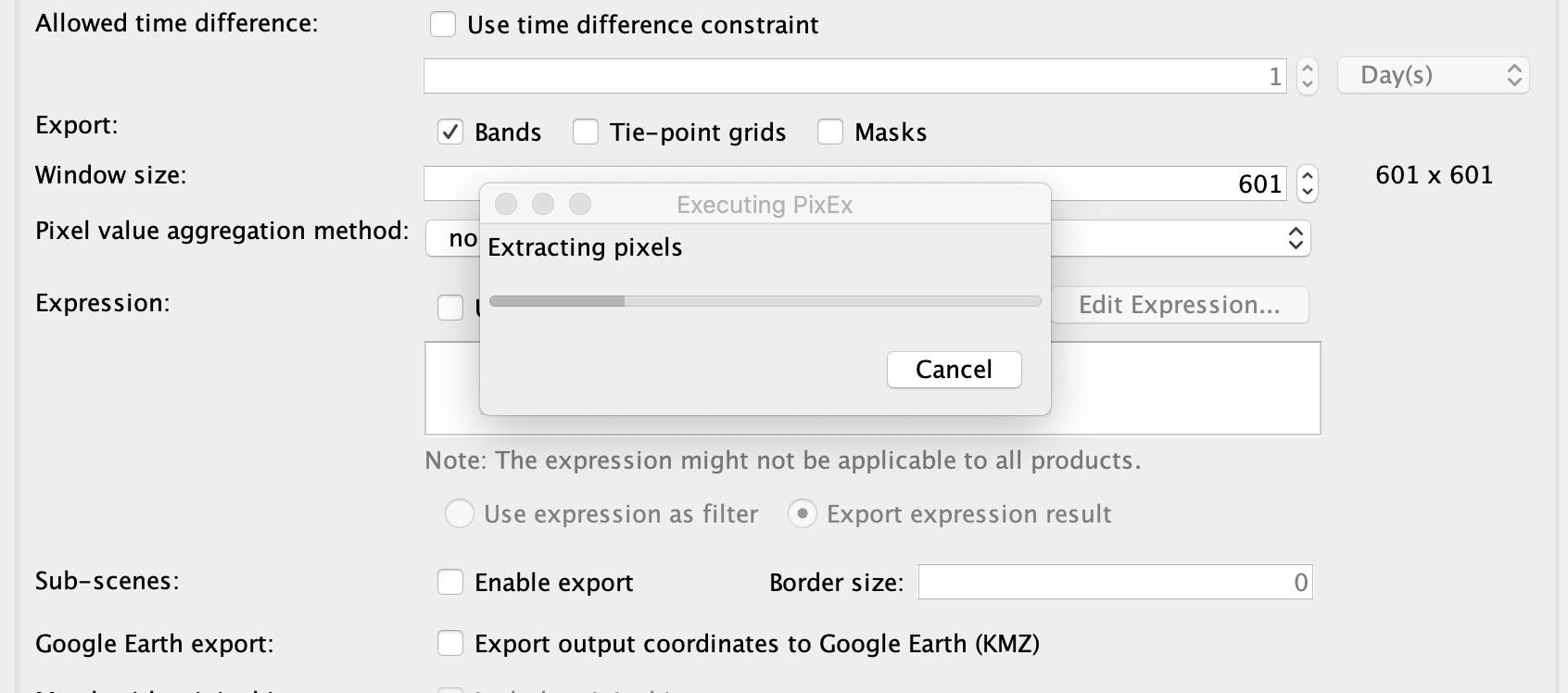This screenshot has height=693, width=1568.
Task: Decrease the window size stepper value
Action: tap(1308, 192)
